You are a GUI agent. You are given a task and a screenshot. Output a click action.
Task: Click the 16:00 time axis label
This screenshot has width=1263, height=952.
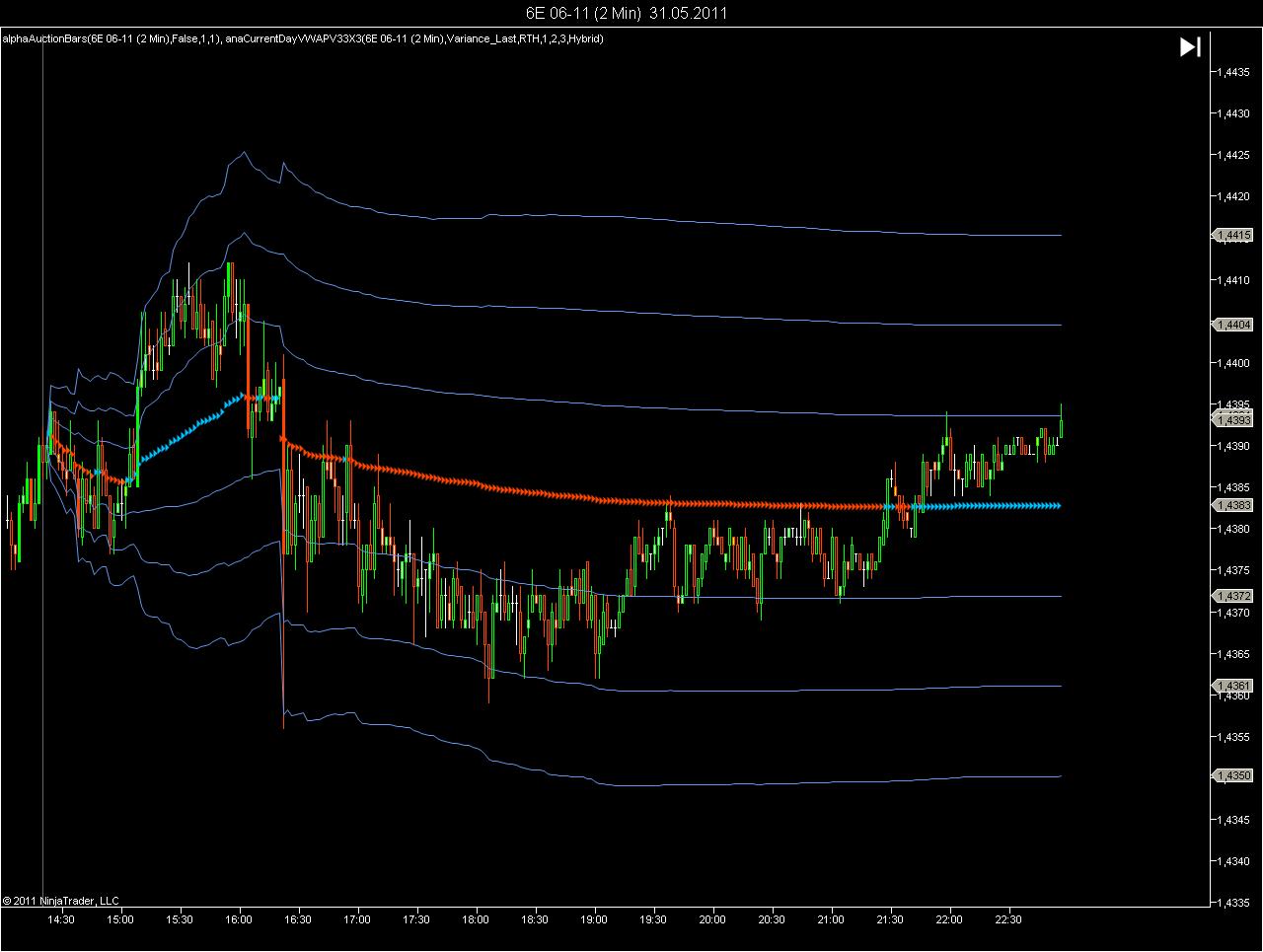(x=239, y=919)
